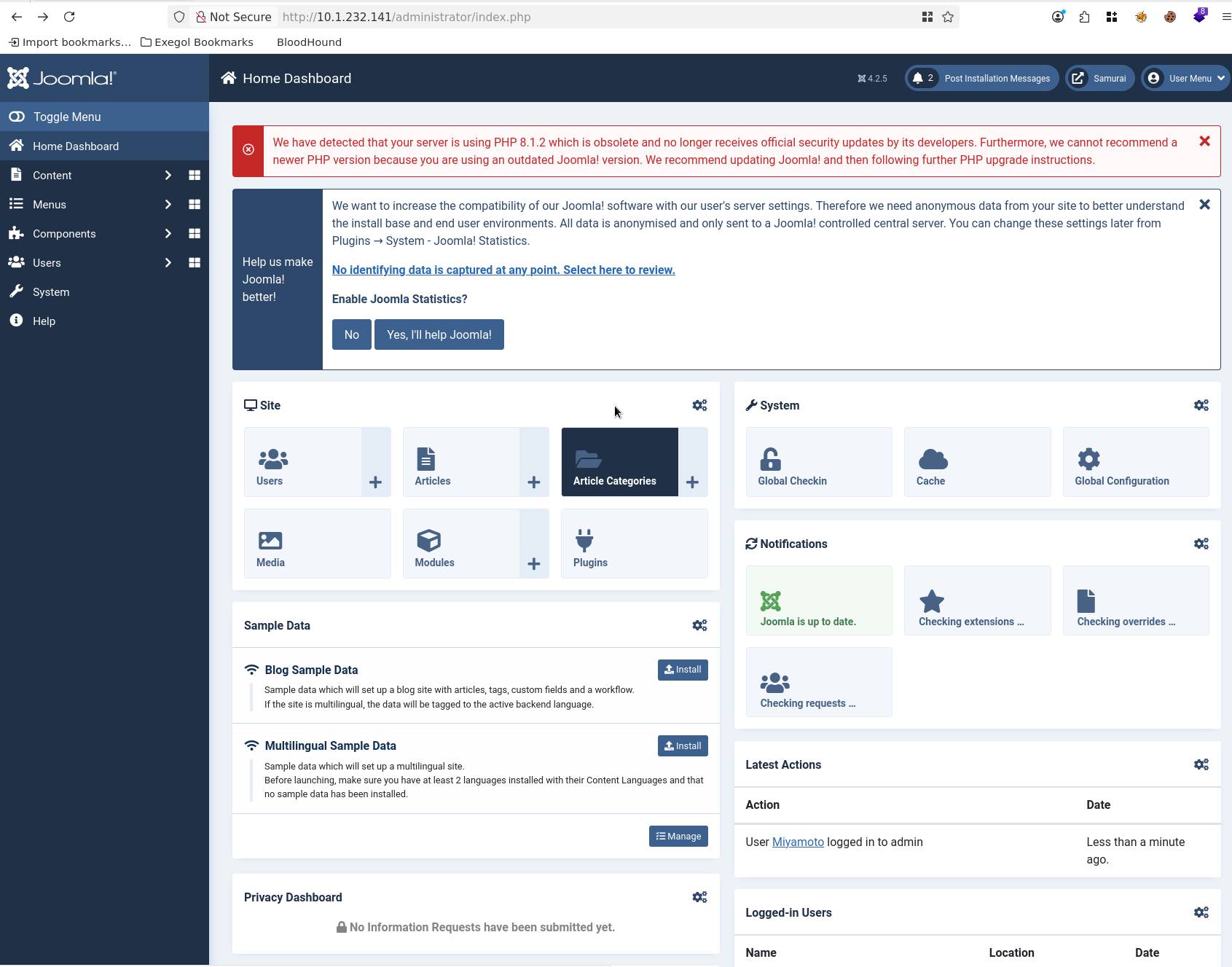Click browser back arrow
The image size is (1232, 967).
[x=17, y=17]
